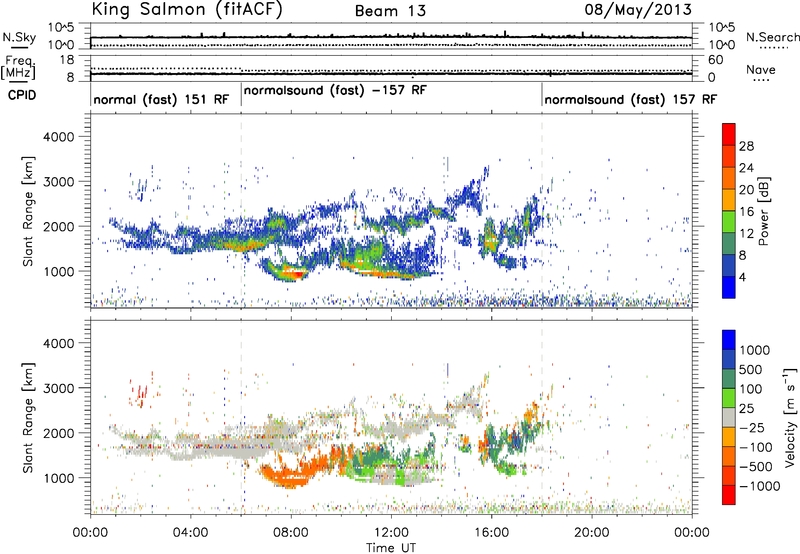Image resolution: width=800 pixels, height=554 pixels.
Task: Click the red top segment of Power colorbar
Action: pyautogui.click(x=729, y=134)
